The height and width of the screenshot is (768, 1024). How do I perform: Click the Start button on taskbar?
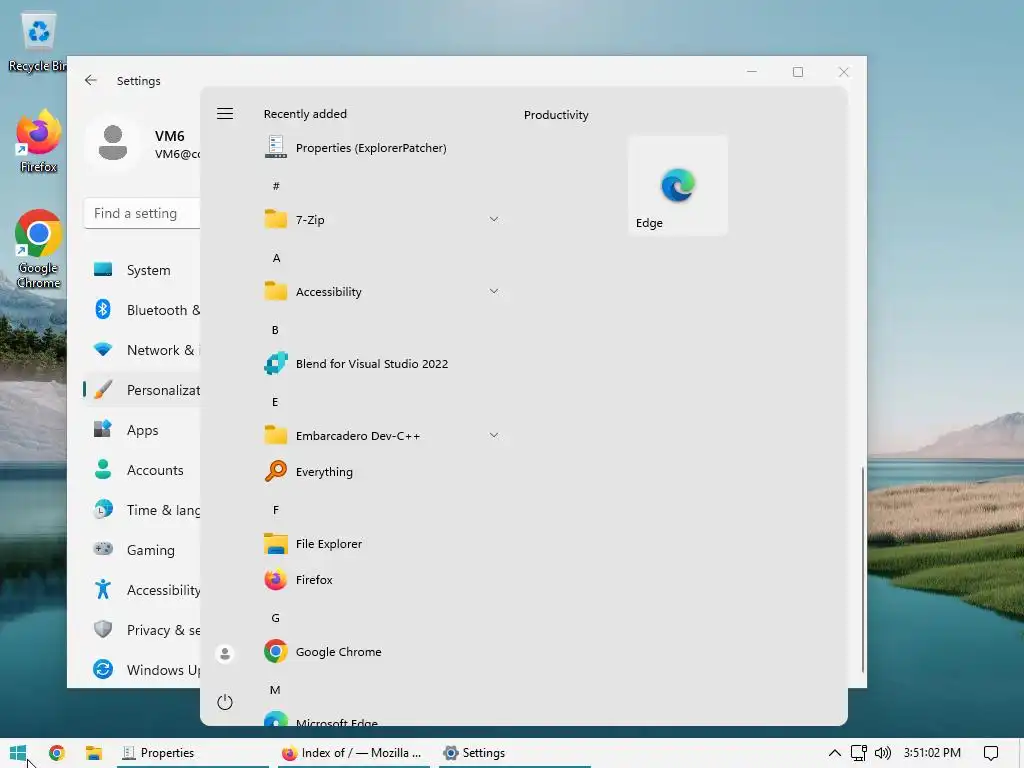coord(18,753)
